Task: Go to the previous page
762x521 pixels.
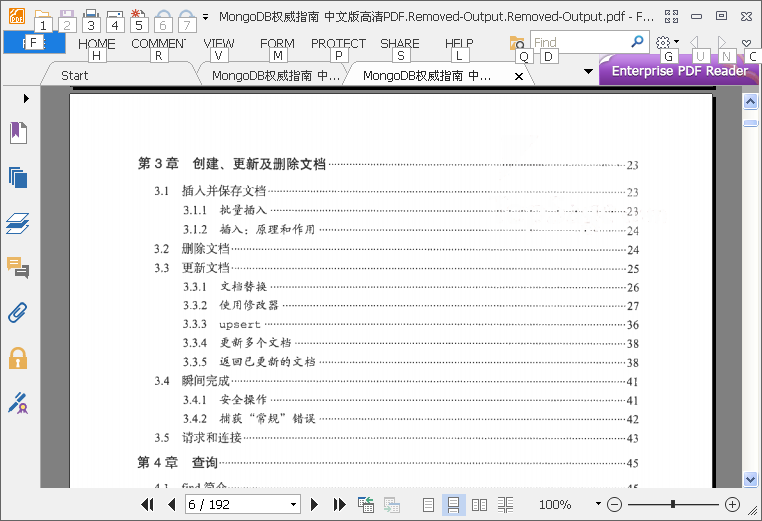Action: (x=172, y=504)
